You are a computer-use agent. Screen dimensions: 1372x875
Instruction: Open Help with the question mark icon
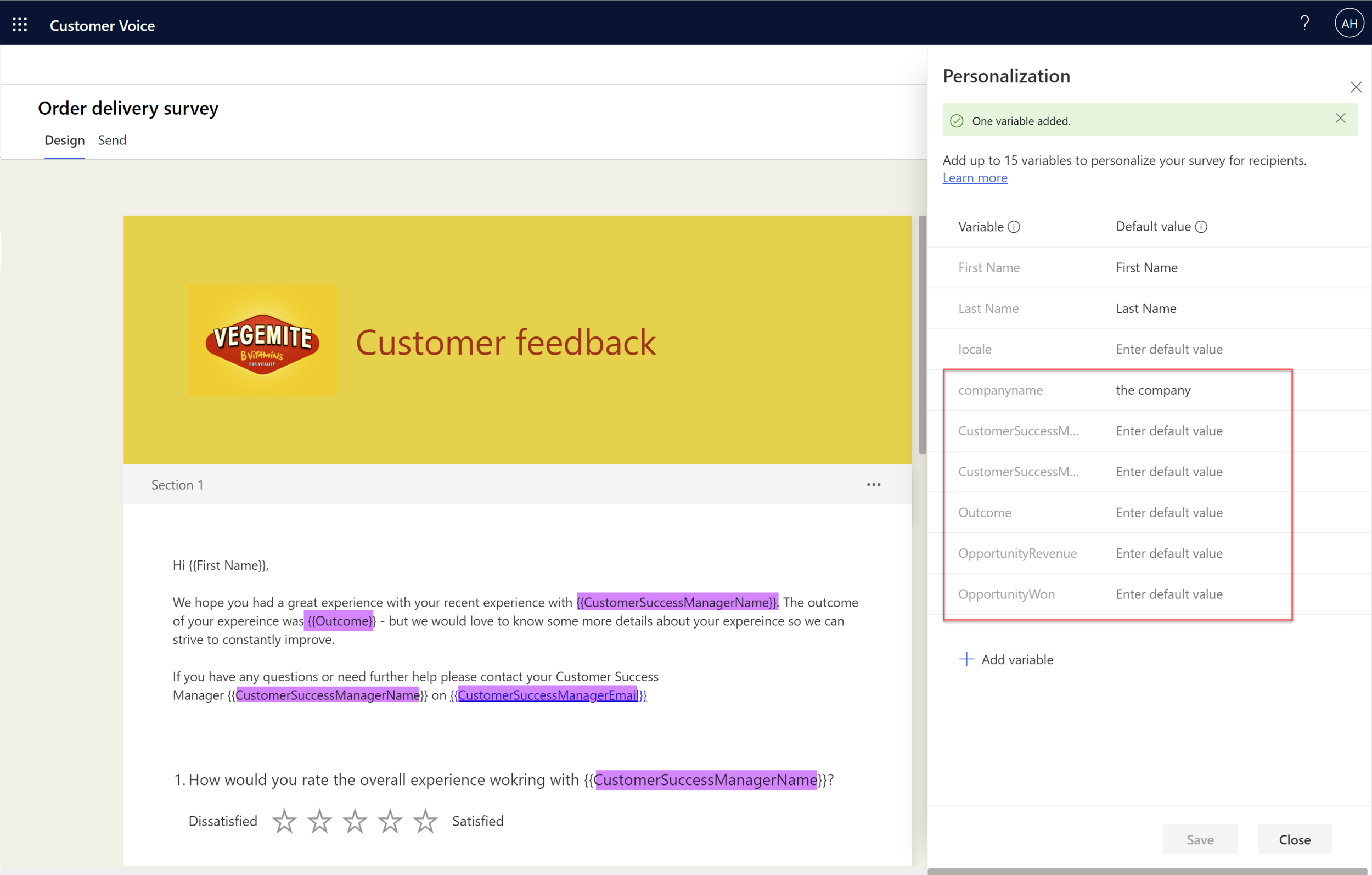(1304, 23)
